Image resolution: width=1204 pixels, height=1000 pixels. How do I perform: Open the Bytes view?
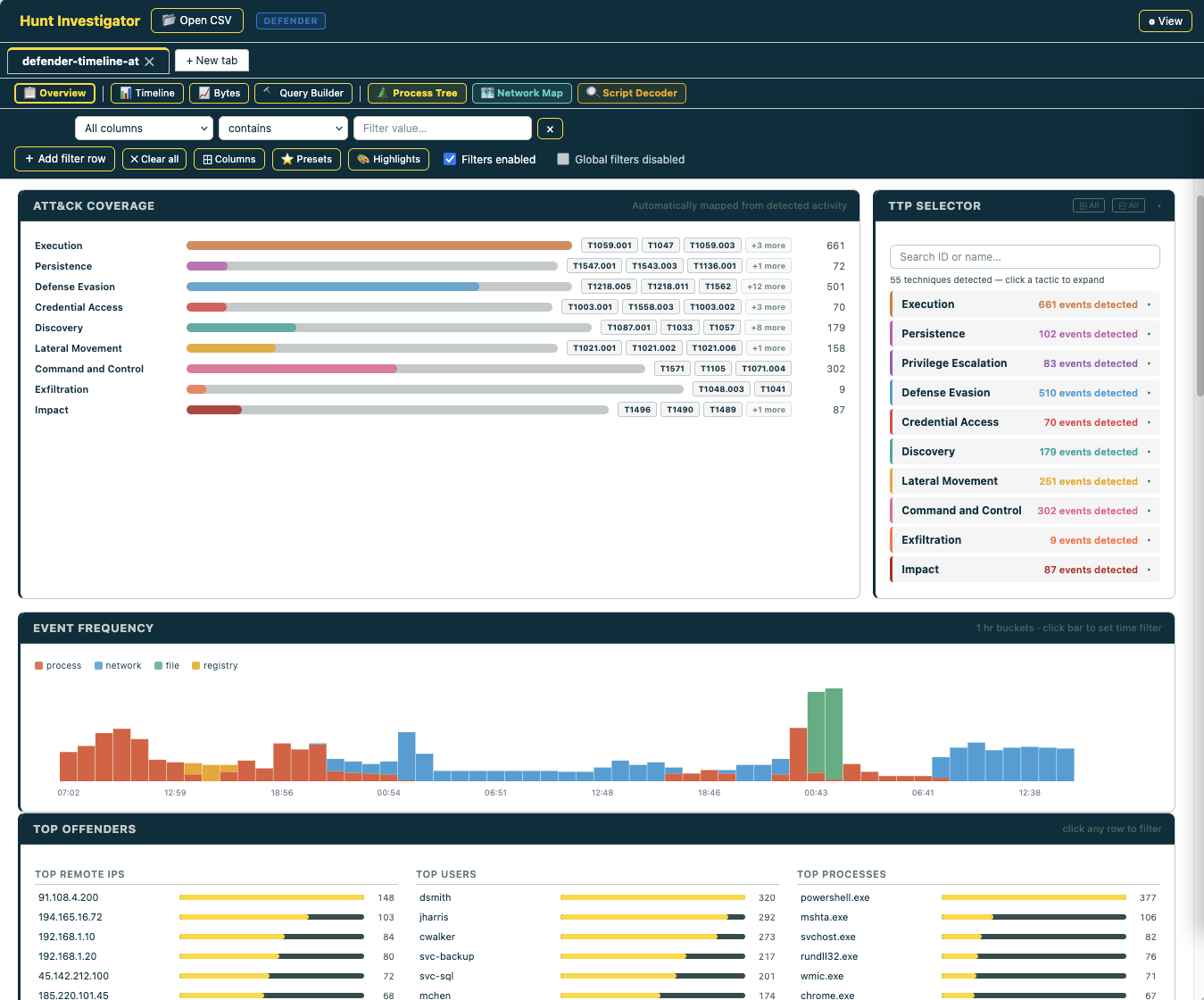[219, 93]
